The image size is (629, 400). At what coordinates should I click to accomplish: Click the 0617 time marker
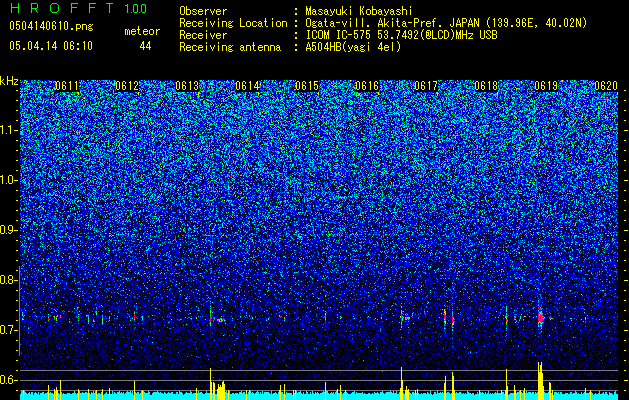click(426, 86)
